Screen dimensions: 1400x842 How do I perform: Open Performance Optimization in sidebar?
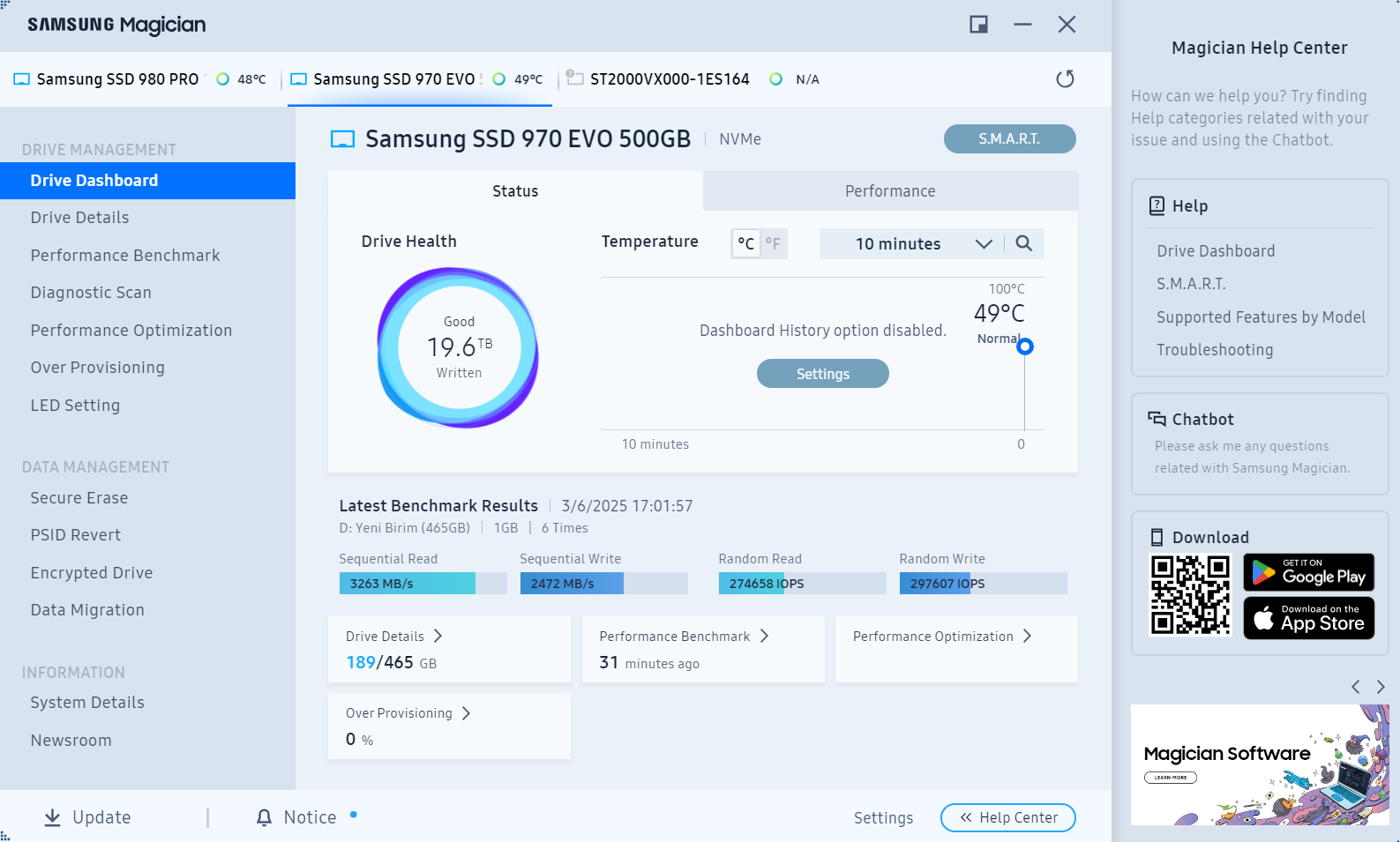pos(131,331)
